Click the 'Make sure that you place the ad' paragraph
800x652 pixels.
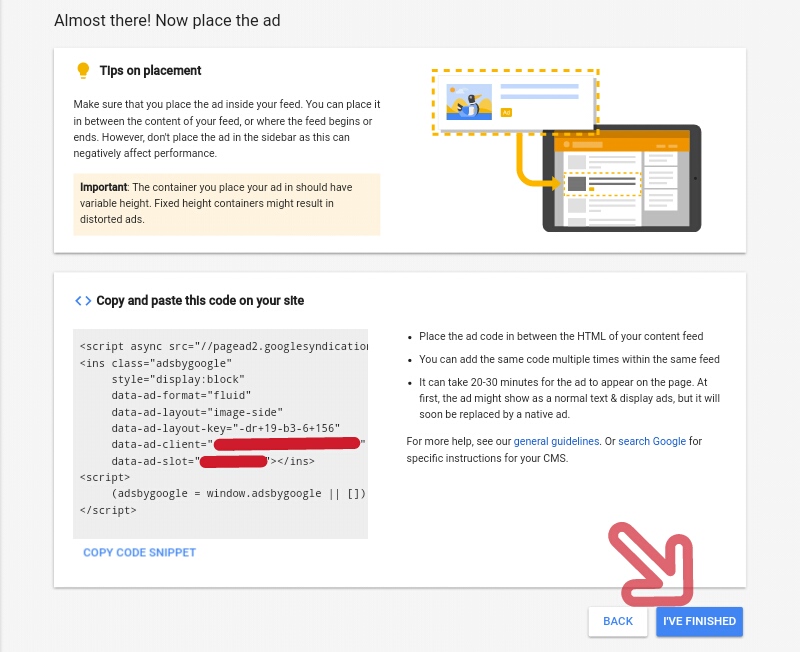pyautogui.click(x=227, y=129)
